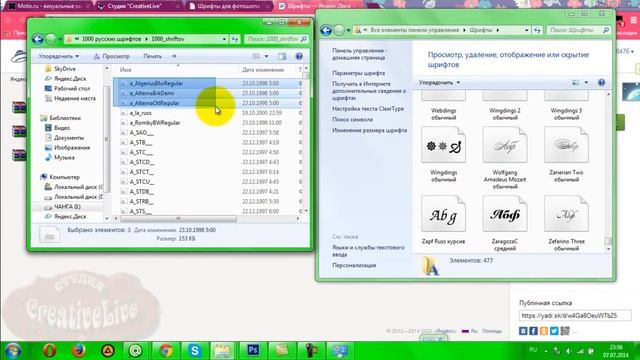This screenshot has height=360, width=640.
Task: Sort by Дата изменения column header
Action: pos(263,70)
